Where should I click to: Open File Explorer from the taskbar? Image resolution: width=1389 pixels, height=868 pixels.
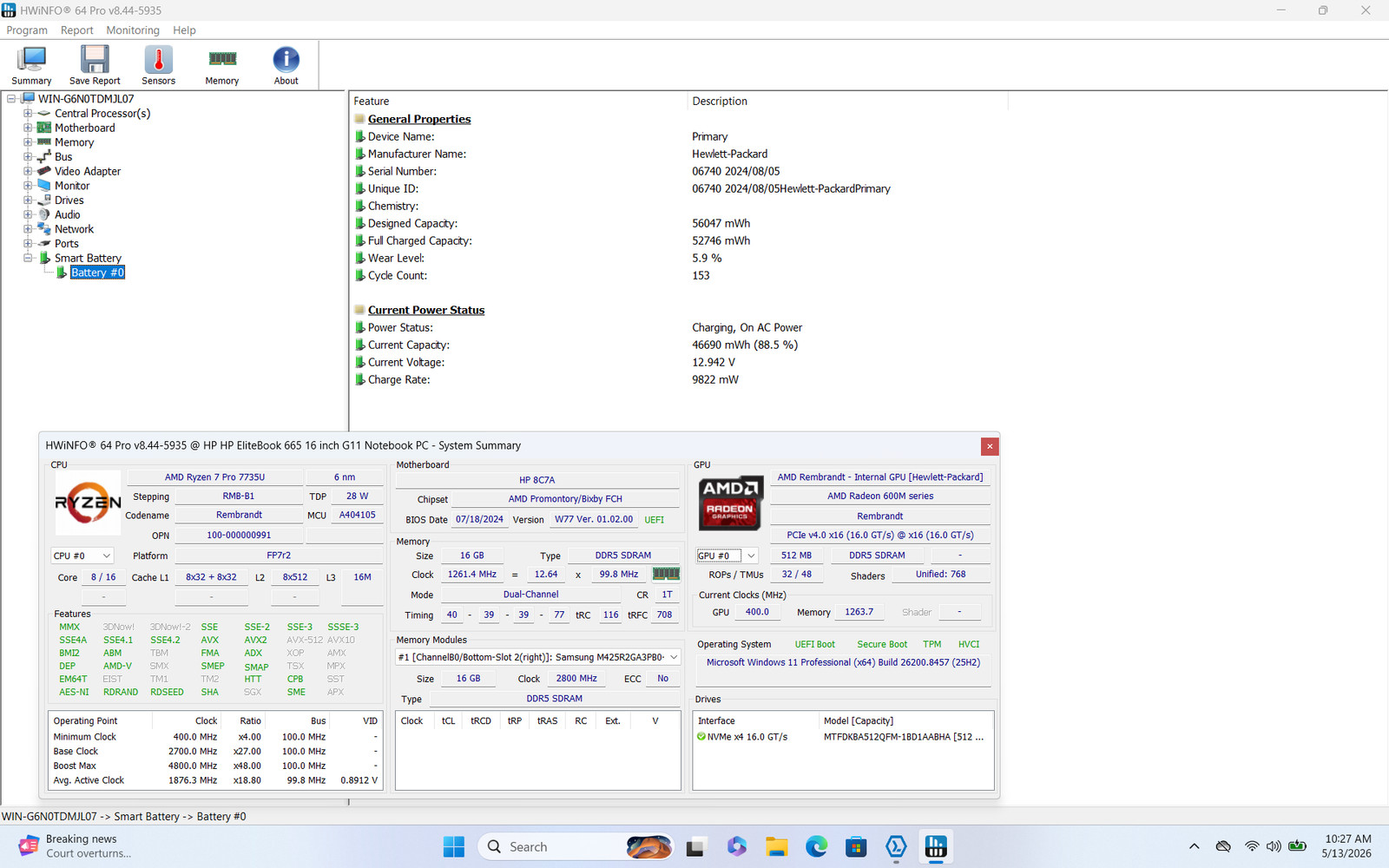[x=776, y=846]
